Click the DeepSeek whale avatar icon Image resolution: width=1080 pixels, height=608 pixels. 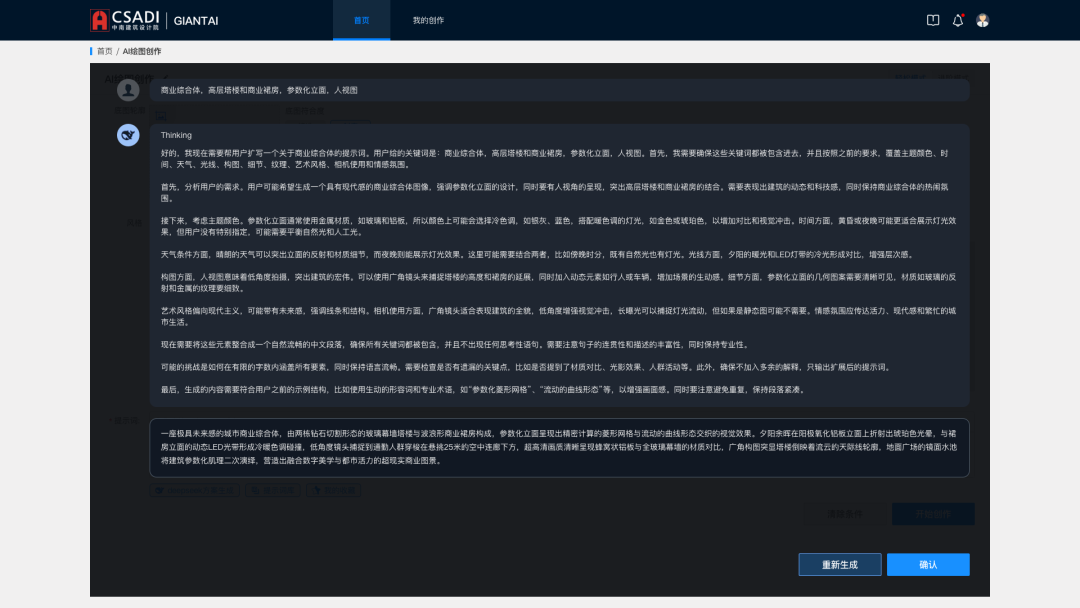[x=128, y=135]
